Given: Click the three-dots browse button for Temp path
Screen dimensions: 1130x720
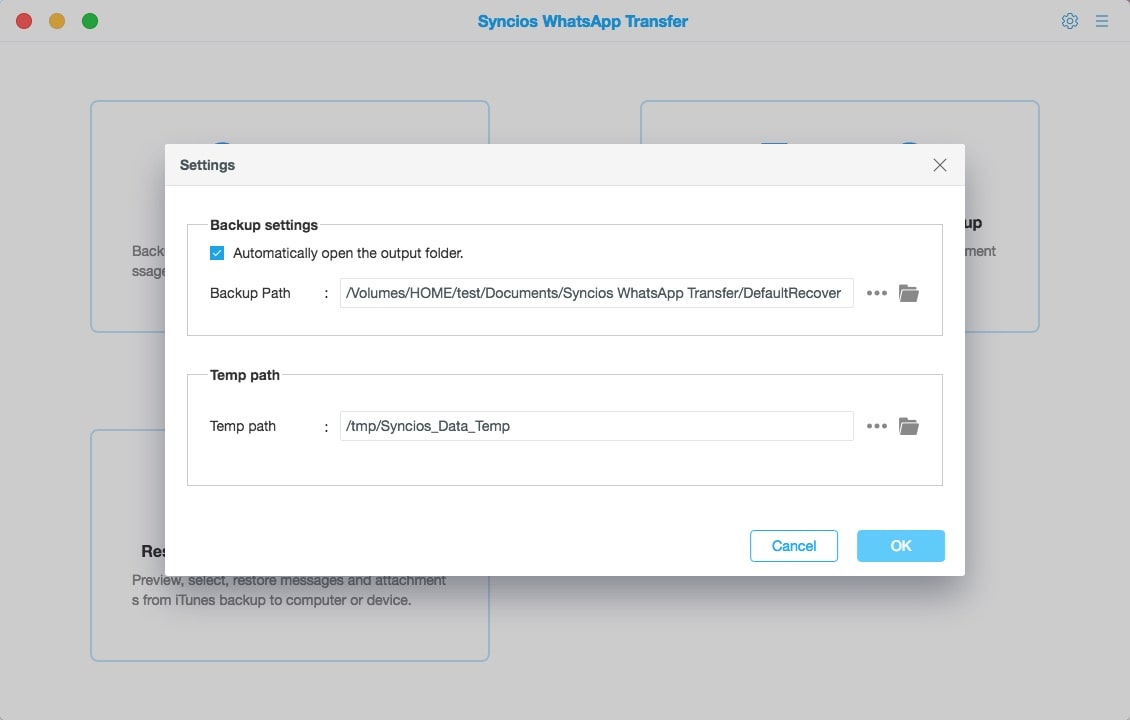Looking at the screenshot, I should [x=876, y=426].
